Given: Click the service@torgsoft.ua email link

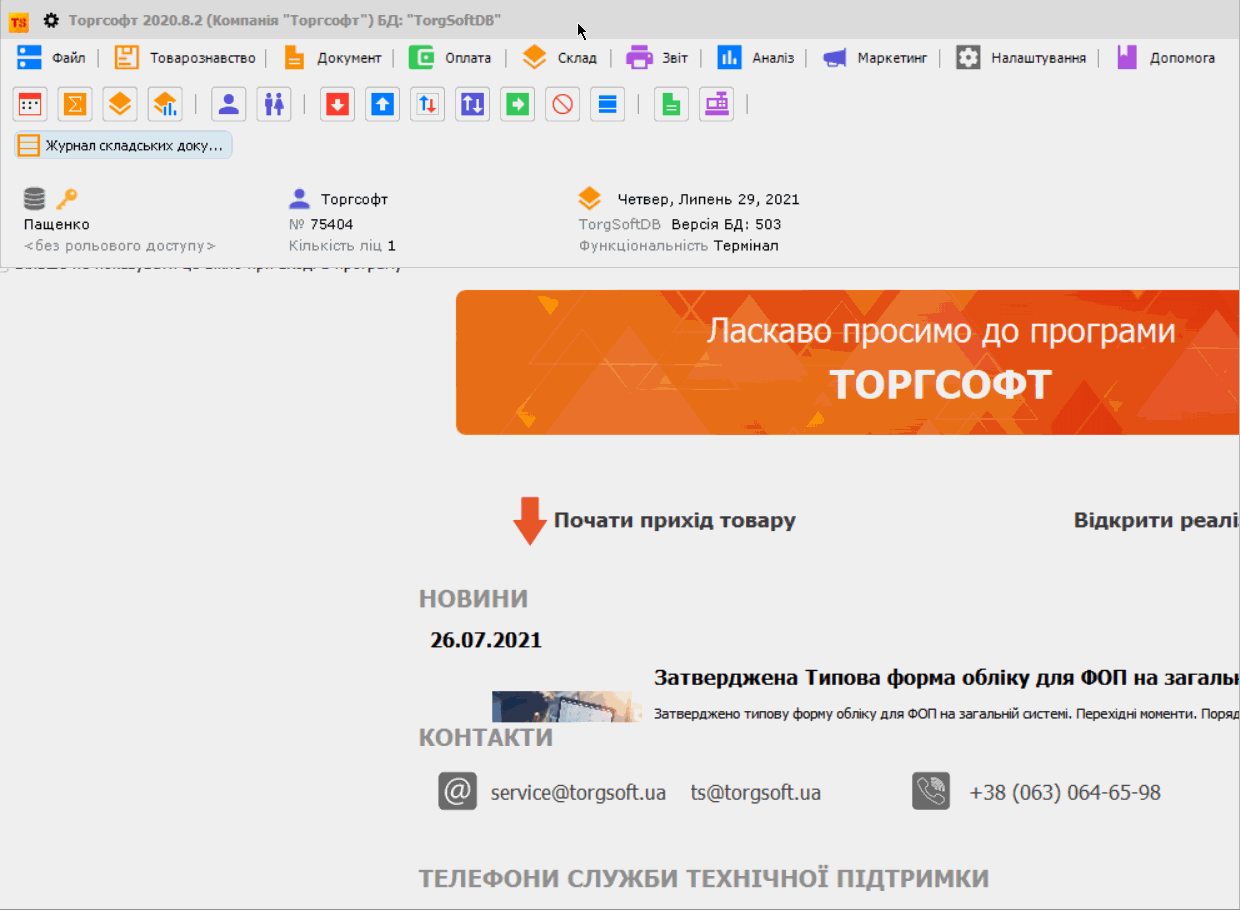Looking at the screenshot, I should click(578, 793).
